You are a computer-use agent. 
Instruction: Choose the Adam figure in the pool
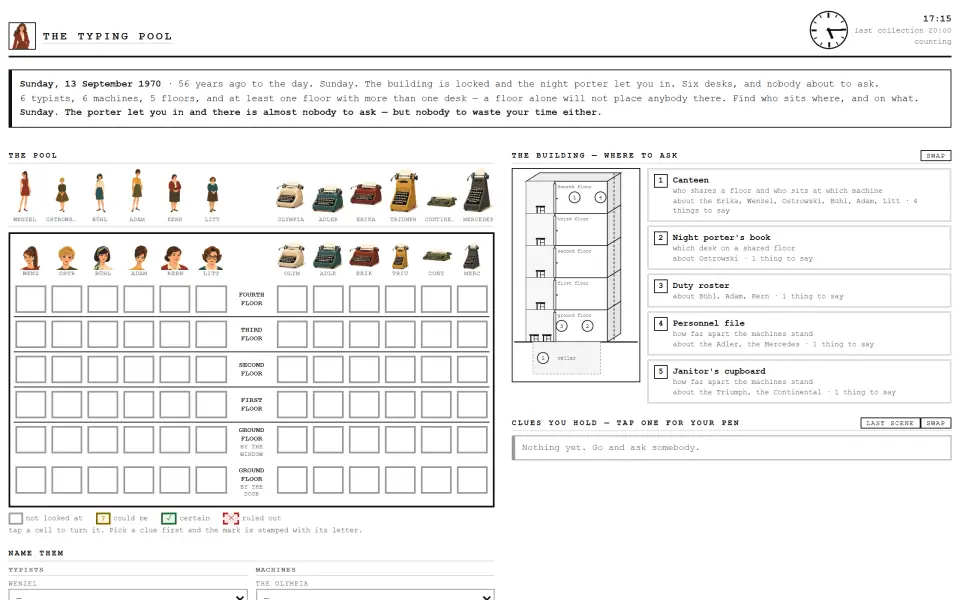(x=137, y=191)
